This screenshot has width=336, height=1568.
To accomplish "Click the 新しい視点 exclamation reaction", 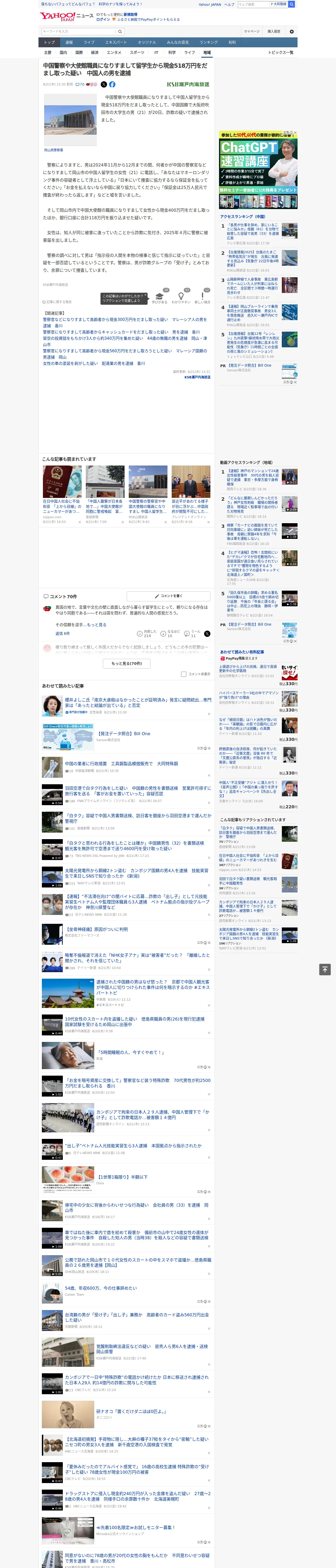I will click(203, 296).
